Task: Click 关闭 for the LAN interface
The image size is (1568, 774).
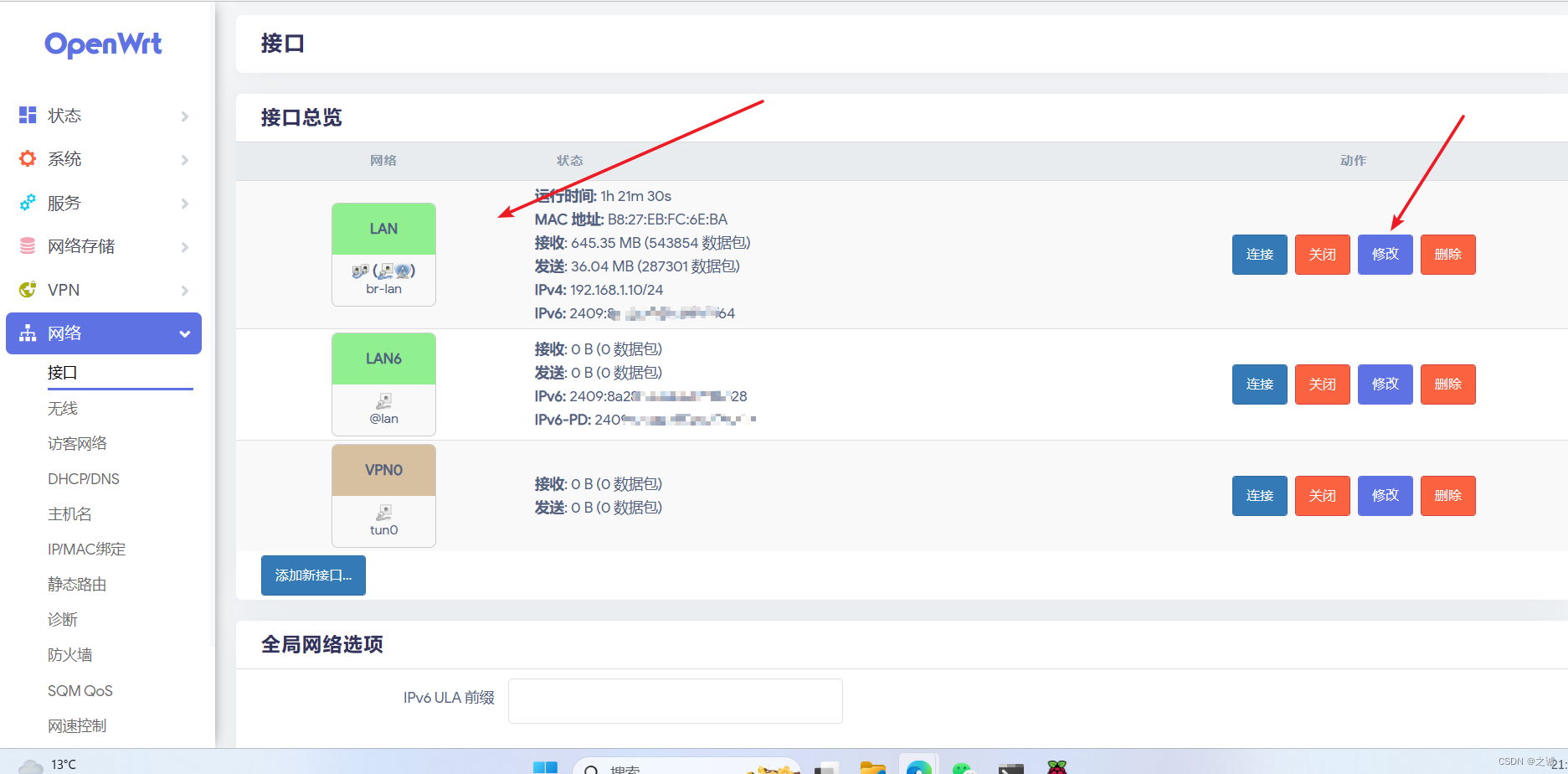Action: coord(1322,255)
